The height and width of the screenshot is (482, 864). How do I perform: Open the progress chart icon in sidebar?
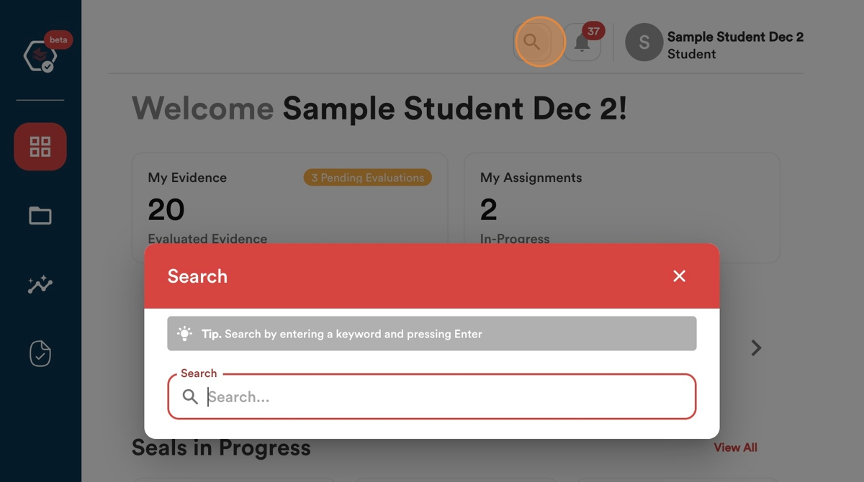[40, 284]
